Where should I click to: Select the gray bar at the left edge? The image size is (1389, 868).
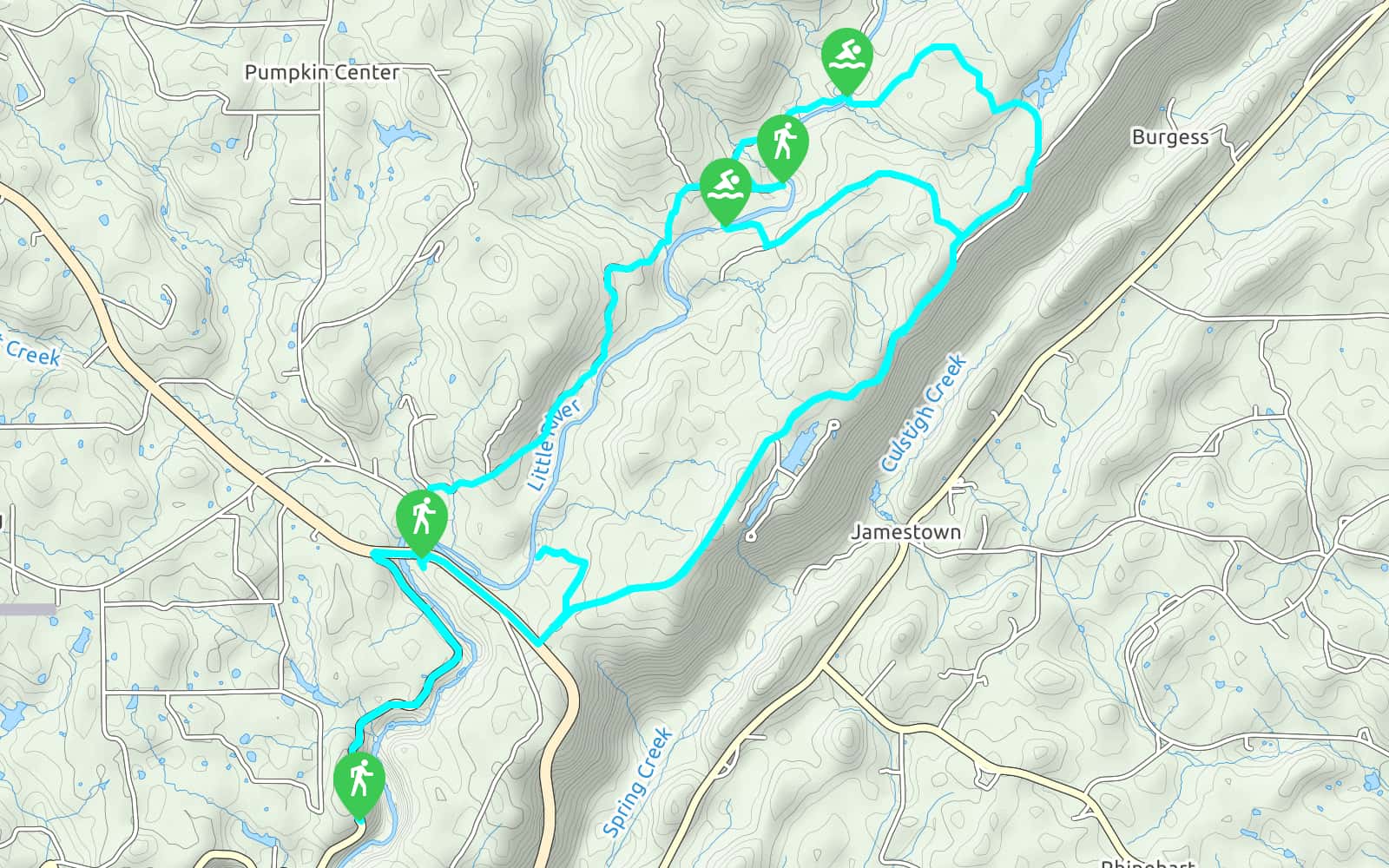tap(28, 609)
